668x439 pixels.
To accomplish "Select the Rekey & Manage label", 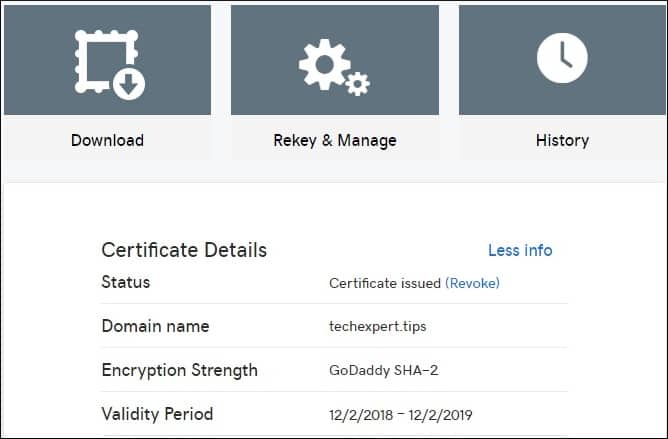I will coord(335,141).
